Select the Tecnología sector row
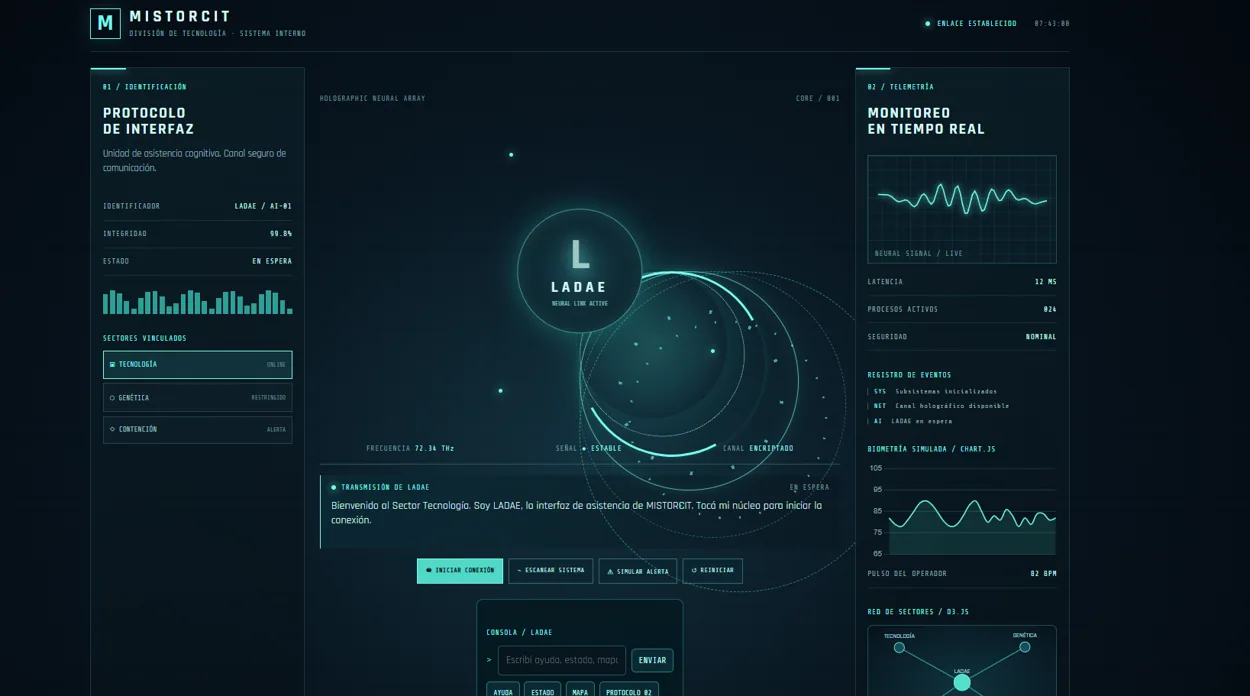The image size is (1250, 696). pyautogui.click(x=198, y=365)
